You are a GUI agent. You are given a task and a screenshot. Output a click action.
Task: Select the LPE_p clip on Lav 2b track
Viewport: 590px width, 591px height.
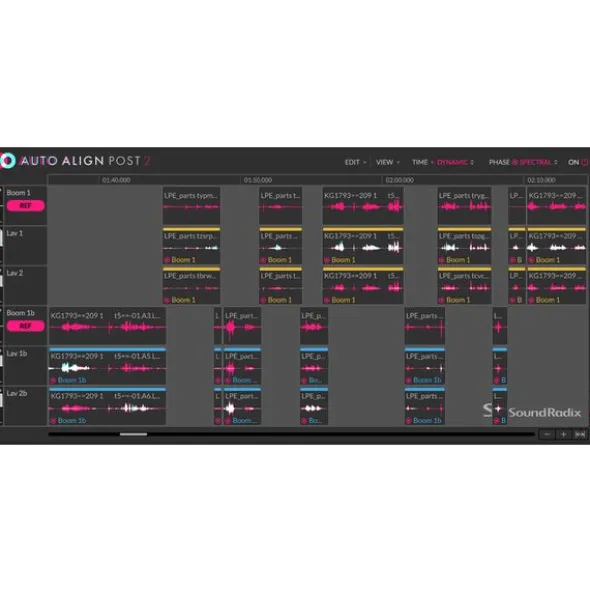point(314,406)
